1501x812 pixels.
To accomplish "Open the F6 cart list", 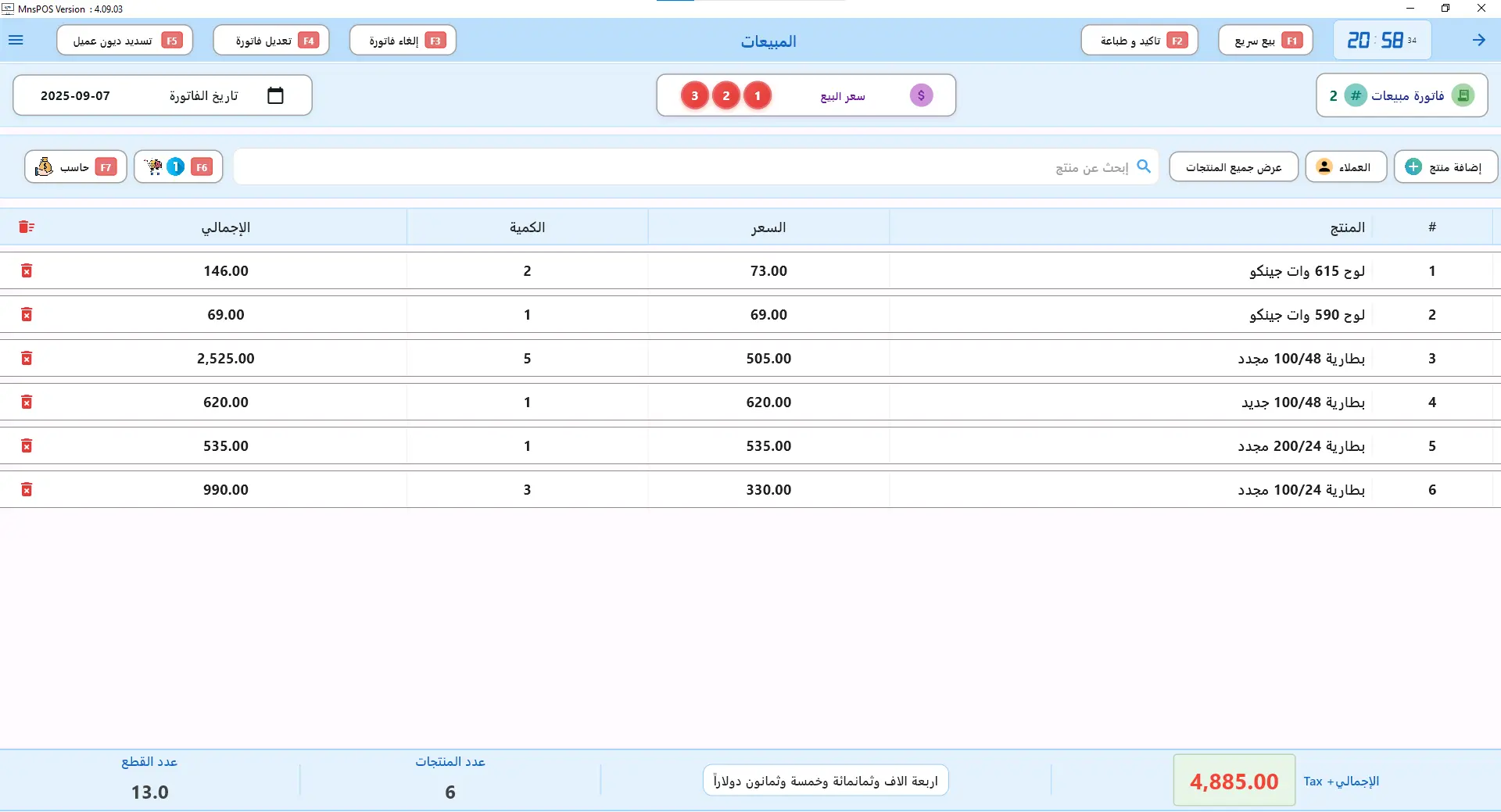I will click(x=178, y=166).
